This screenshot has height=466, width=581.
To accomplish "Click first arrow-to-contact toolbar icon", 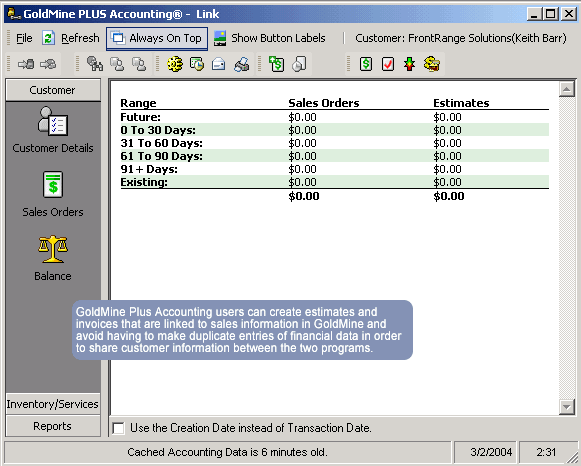I will pos(26,64).
